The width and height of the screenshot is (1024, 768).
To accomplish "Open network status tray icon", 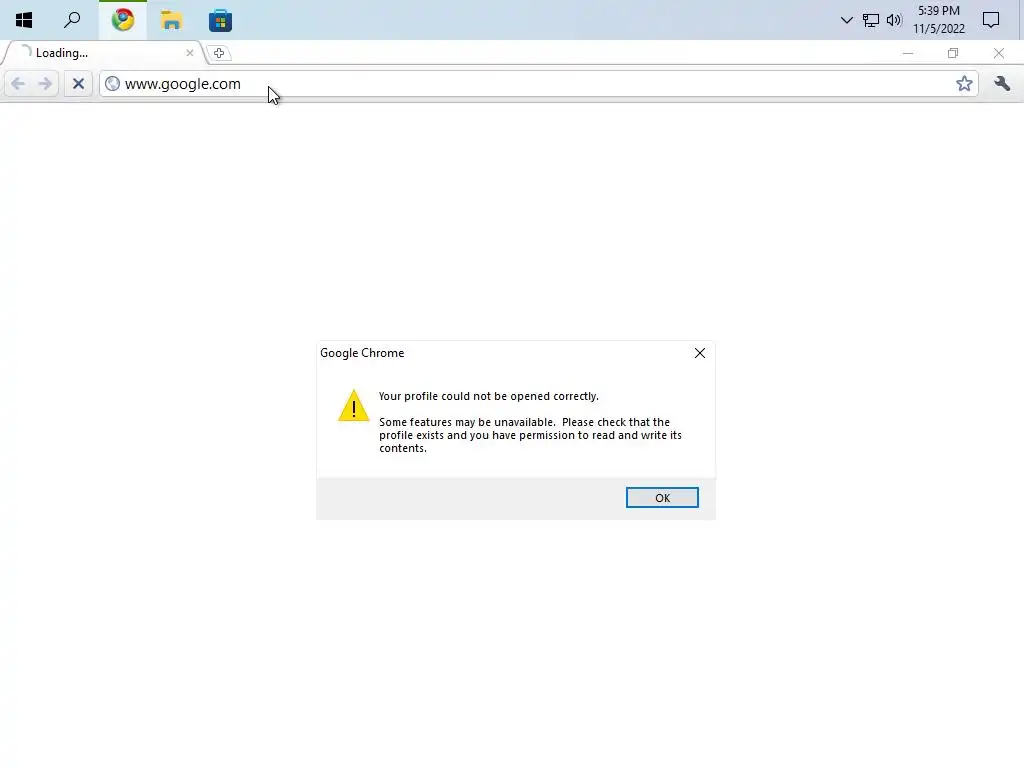I will point(871,20).
